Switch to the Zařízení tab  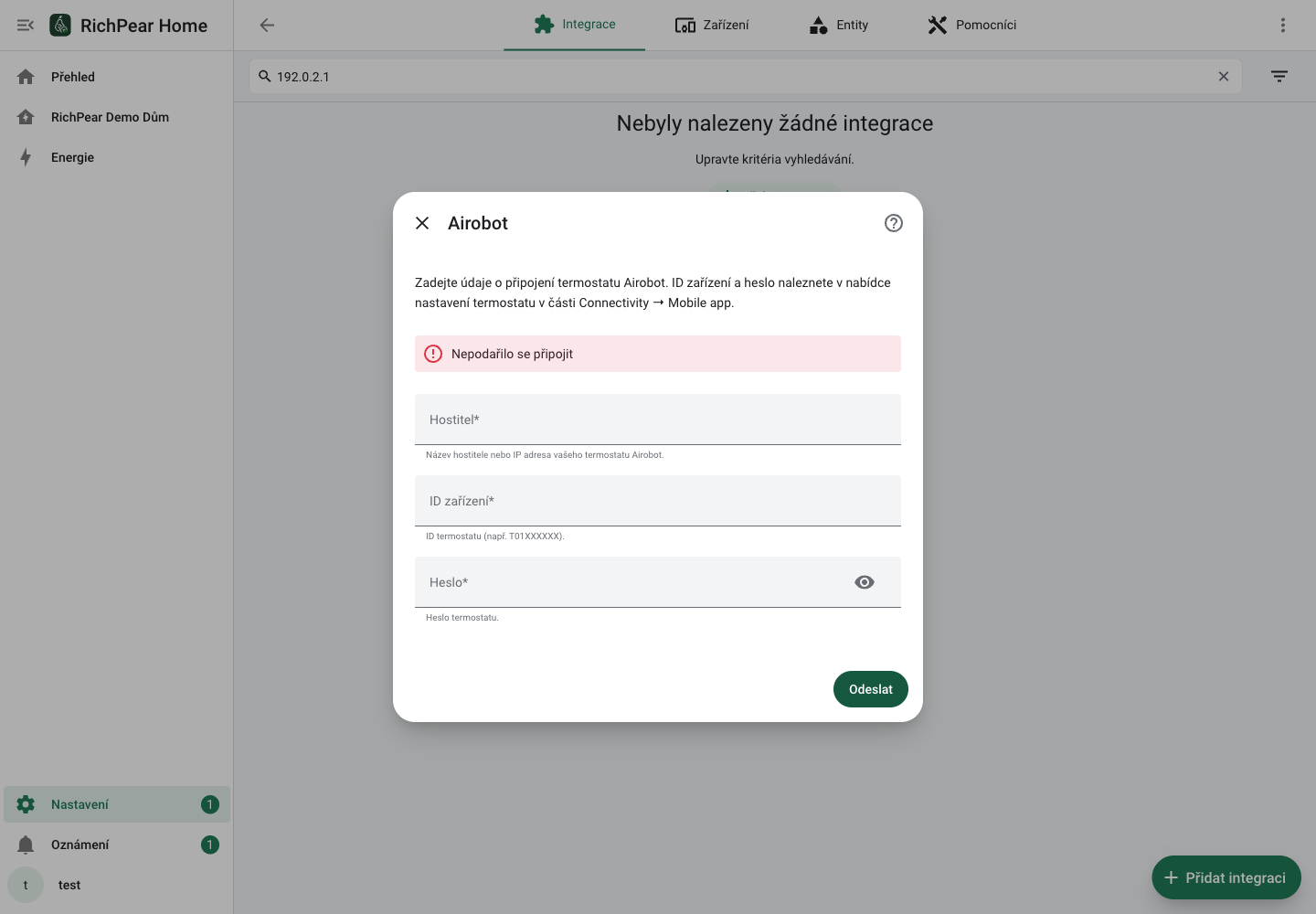click(712, 25)
